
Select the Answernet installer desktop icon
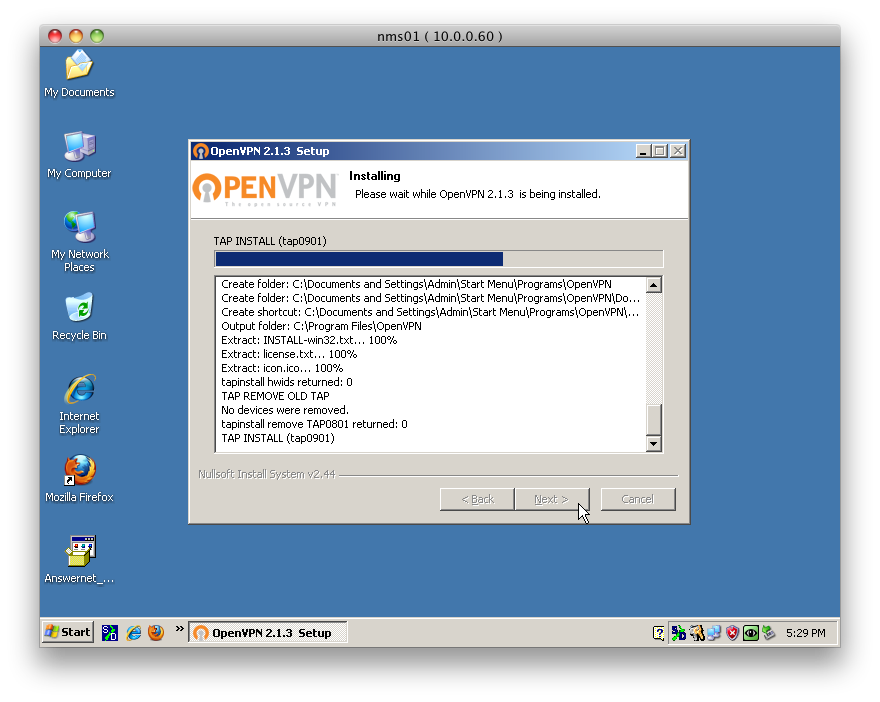point(79,559)
